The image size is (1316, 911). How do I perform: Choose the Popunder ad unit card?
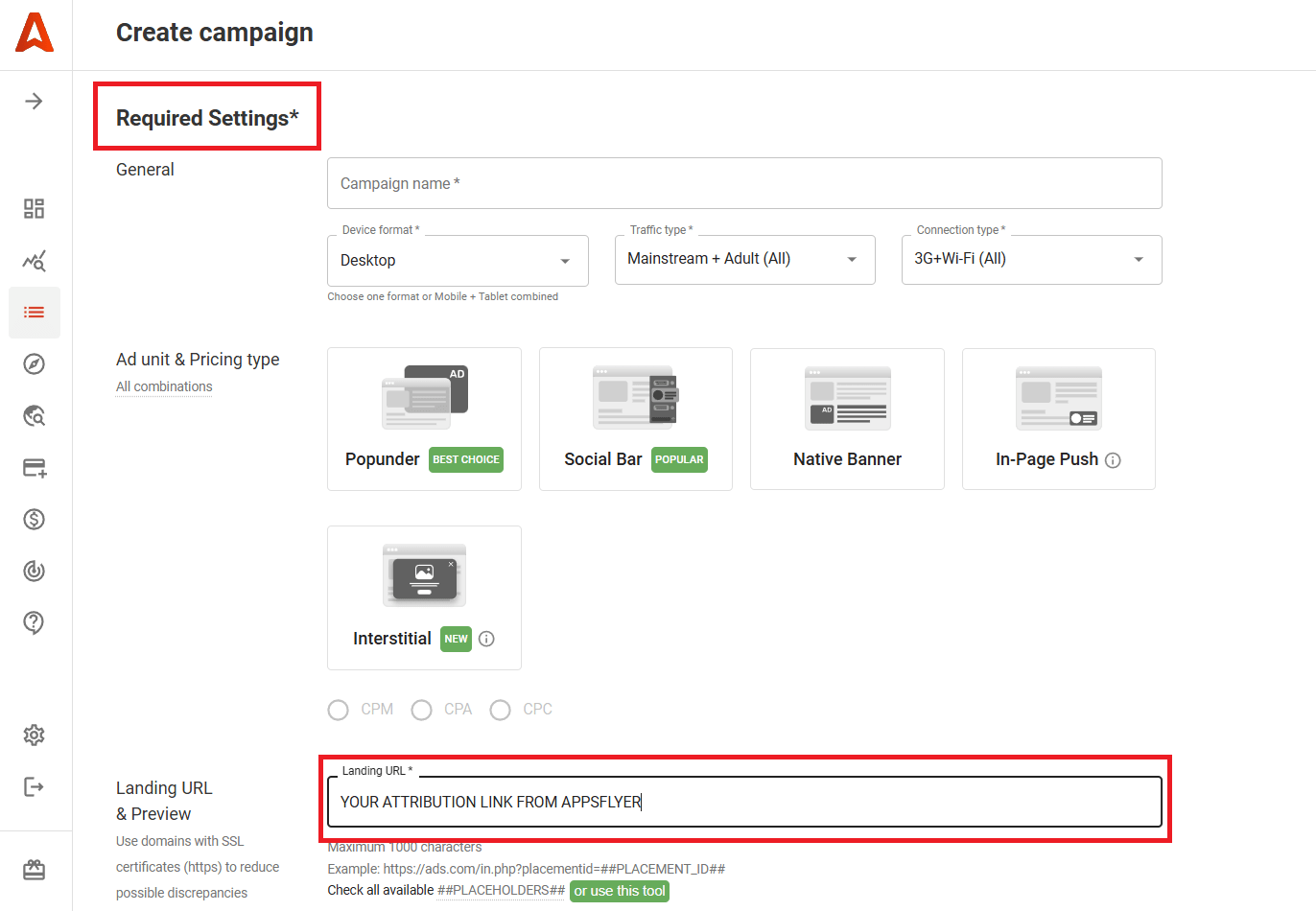click(x=424, y=419)
